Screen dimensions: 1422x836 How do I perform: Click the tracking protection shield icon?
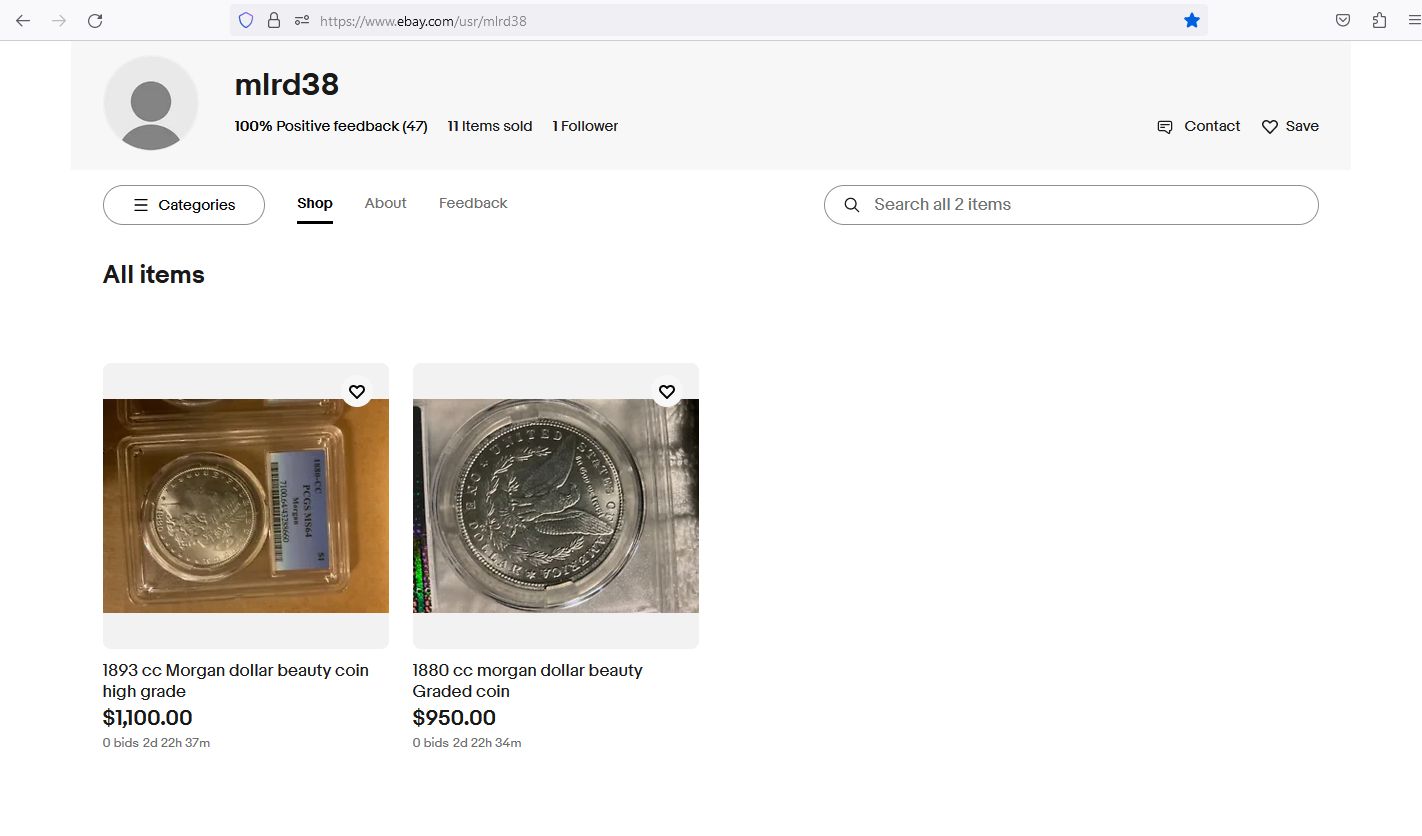click(x=246, y=20)
